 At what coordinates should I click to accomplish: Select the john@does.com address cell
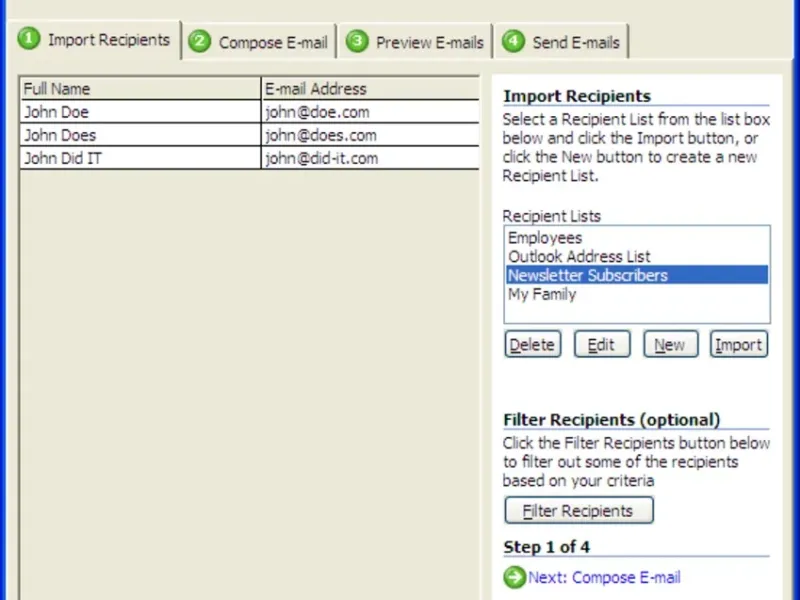(370, 135)
